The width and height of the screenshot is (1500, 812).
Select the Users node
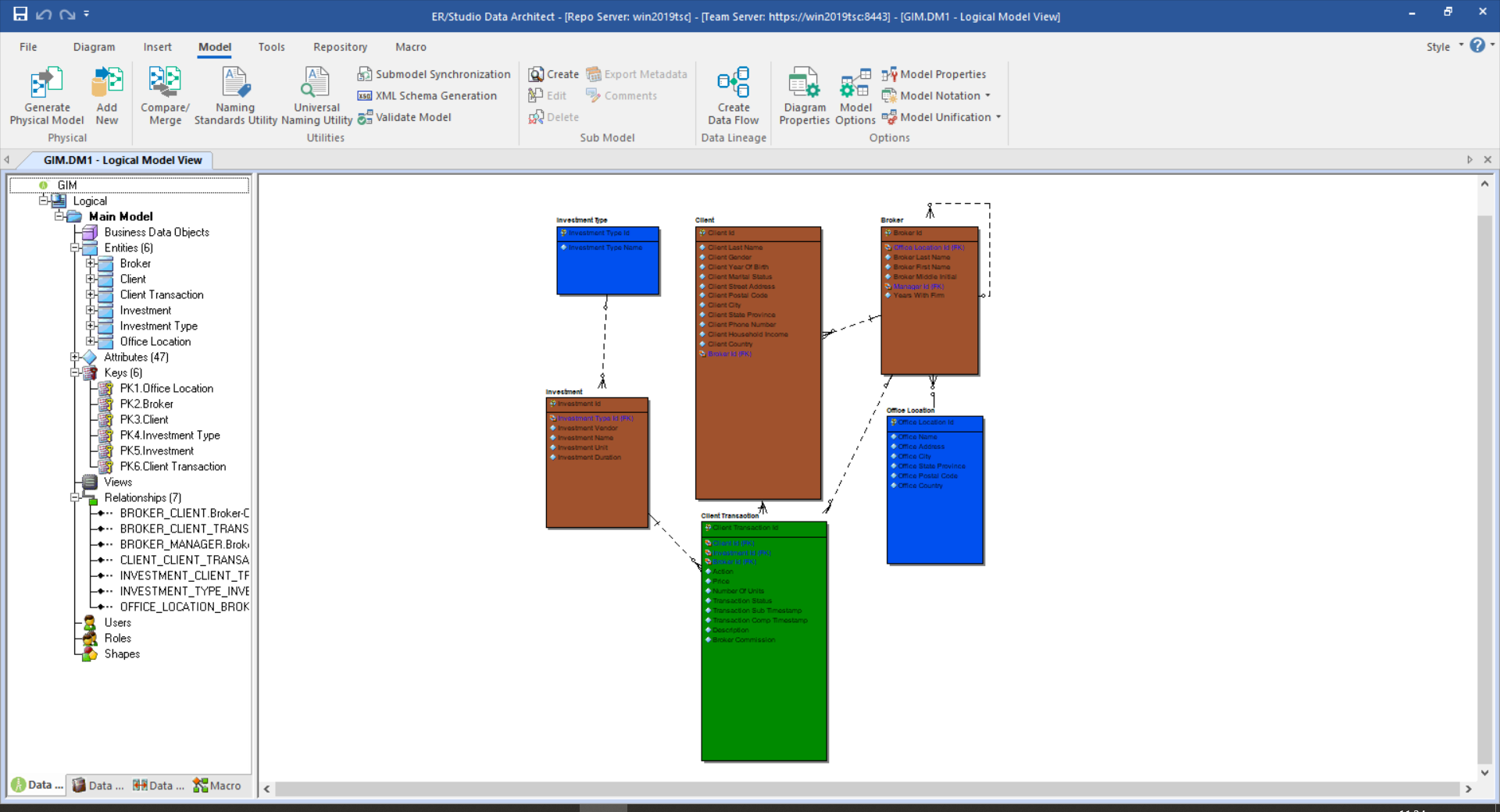pyautogui.click(x=117, y=622)
